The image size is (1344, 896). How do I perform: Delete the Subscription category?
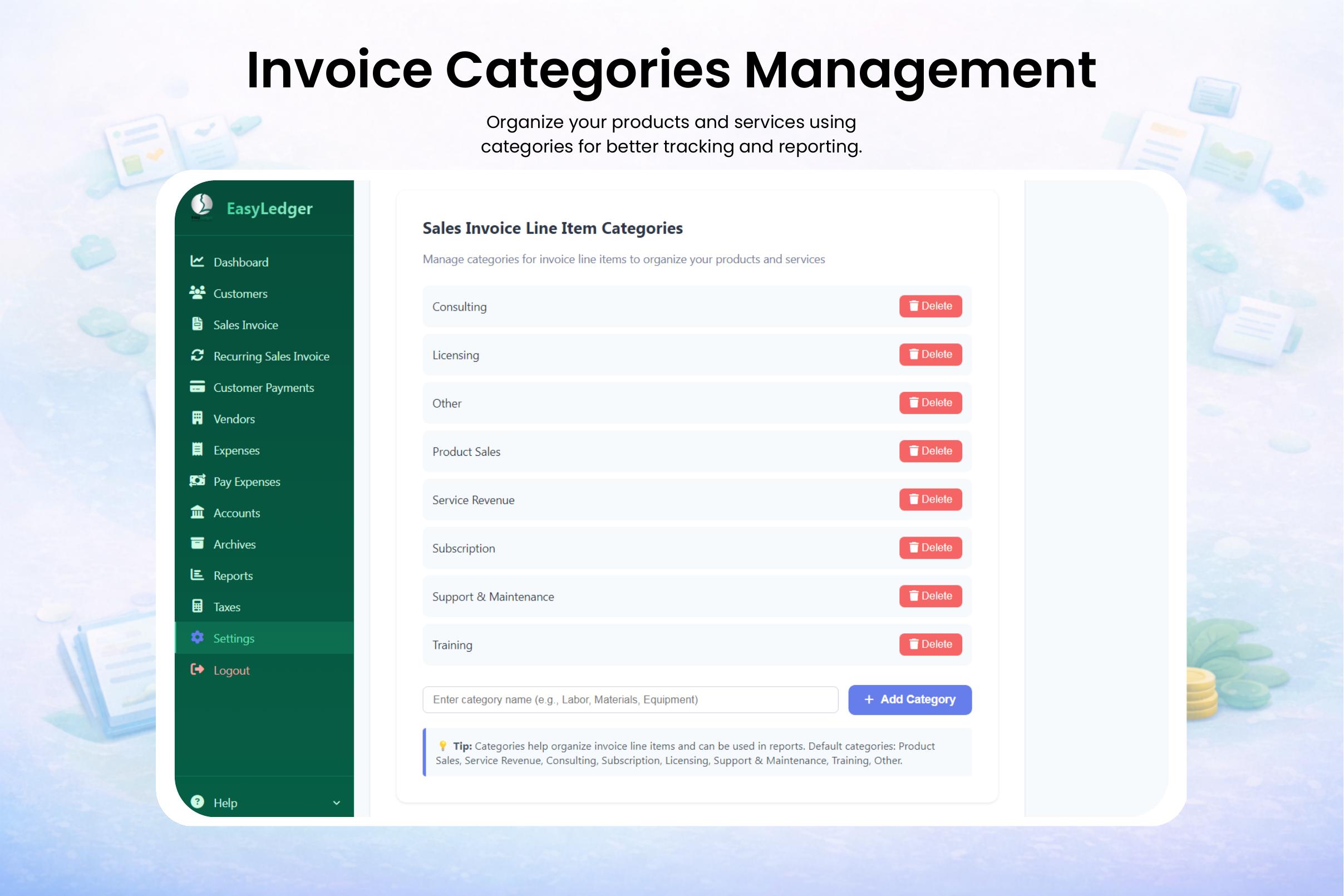click(931, 548)
